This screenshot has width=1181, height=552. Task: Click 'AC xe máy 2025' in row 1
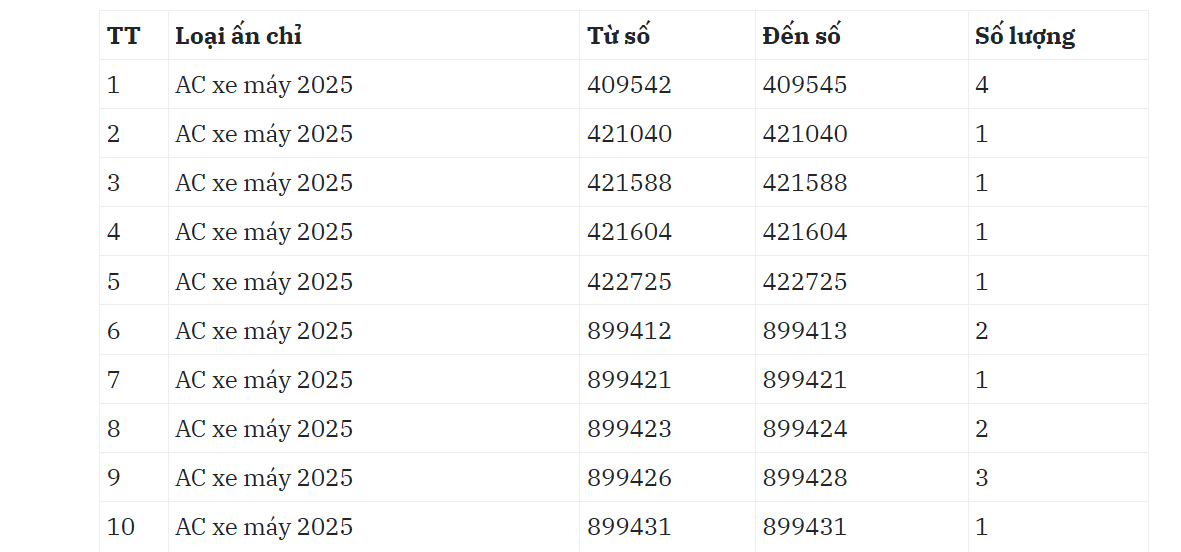click(x=264, y=84)
